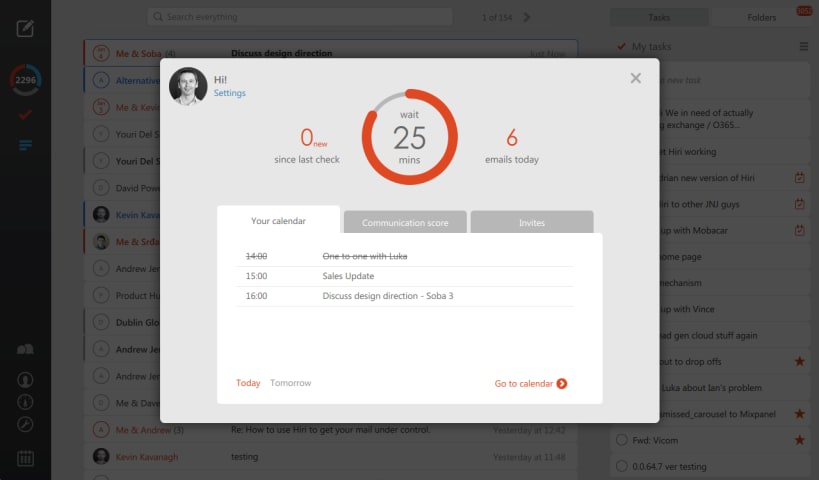
Task: Switch to the Your calendar tab
Action: click(278, 220)
